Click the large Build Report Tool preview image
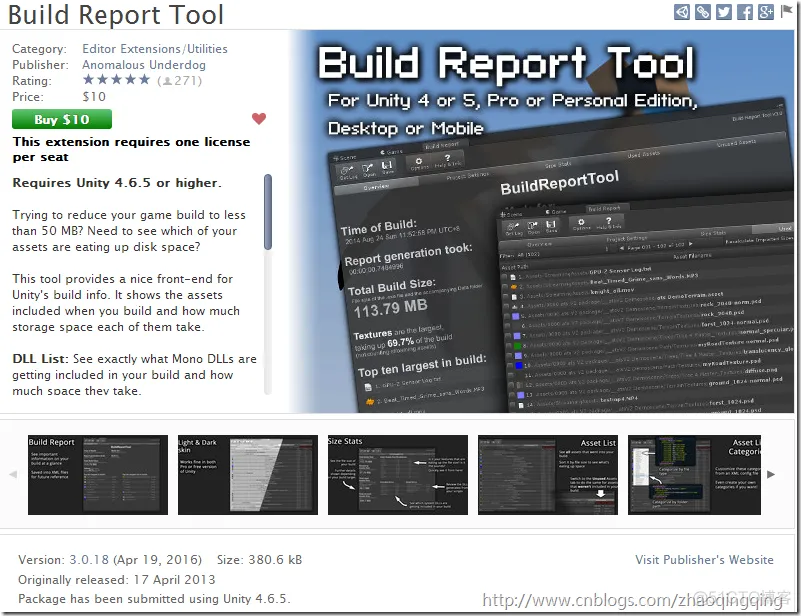The image size is (801, 616). point(543,221)
